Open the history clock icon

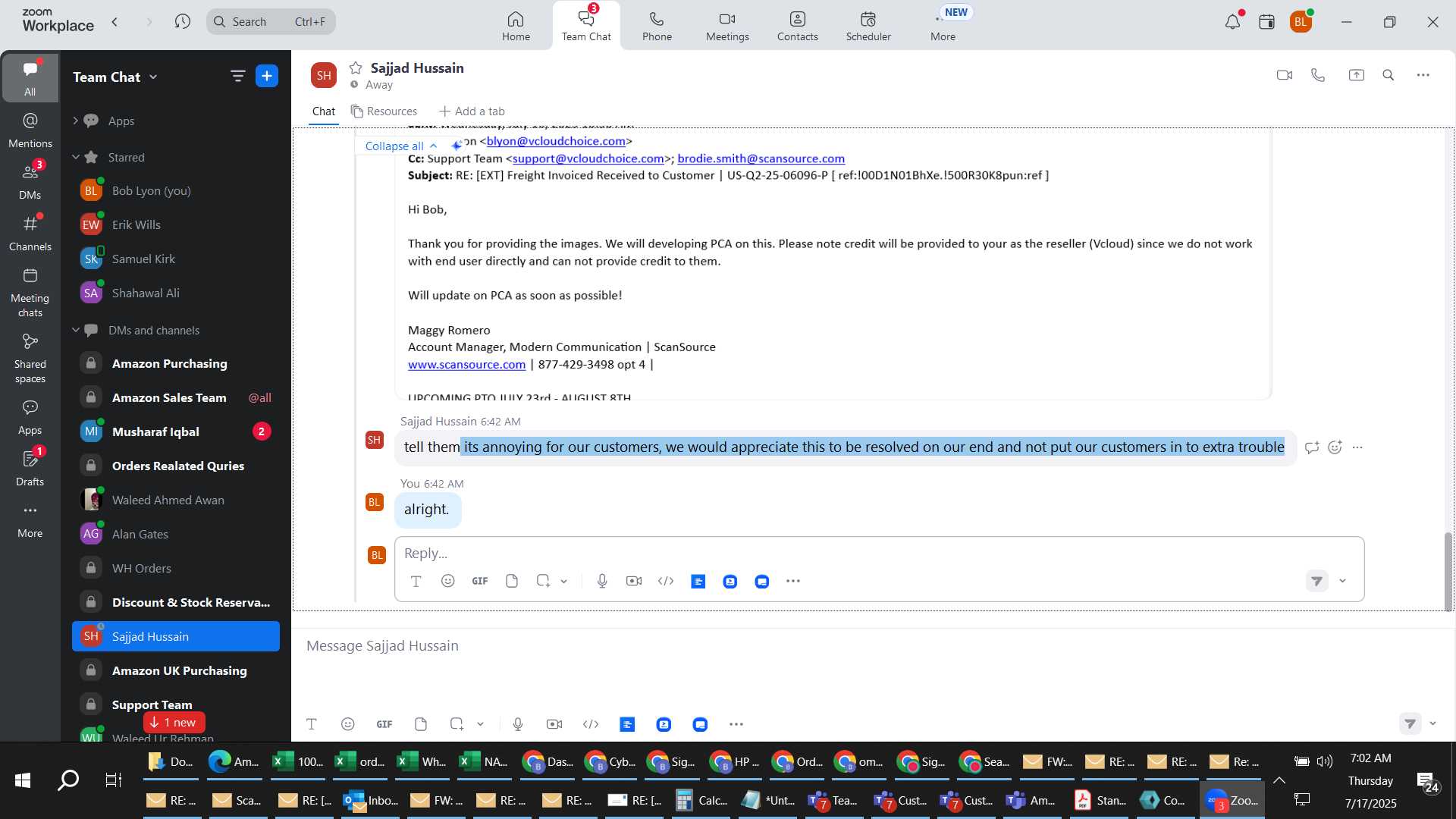click(182, 21)
